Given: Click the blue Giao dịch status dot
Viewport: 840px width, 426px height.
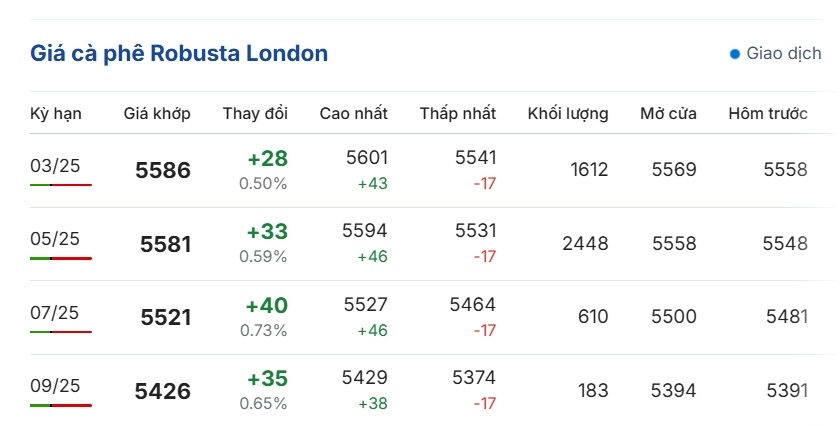Looking at the screenshot, I should coord(735,54).
